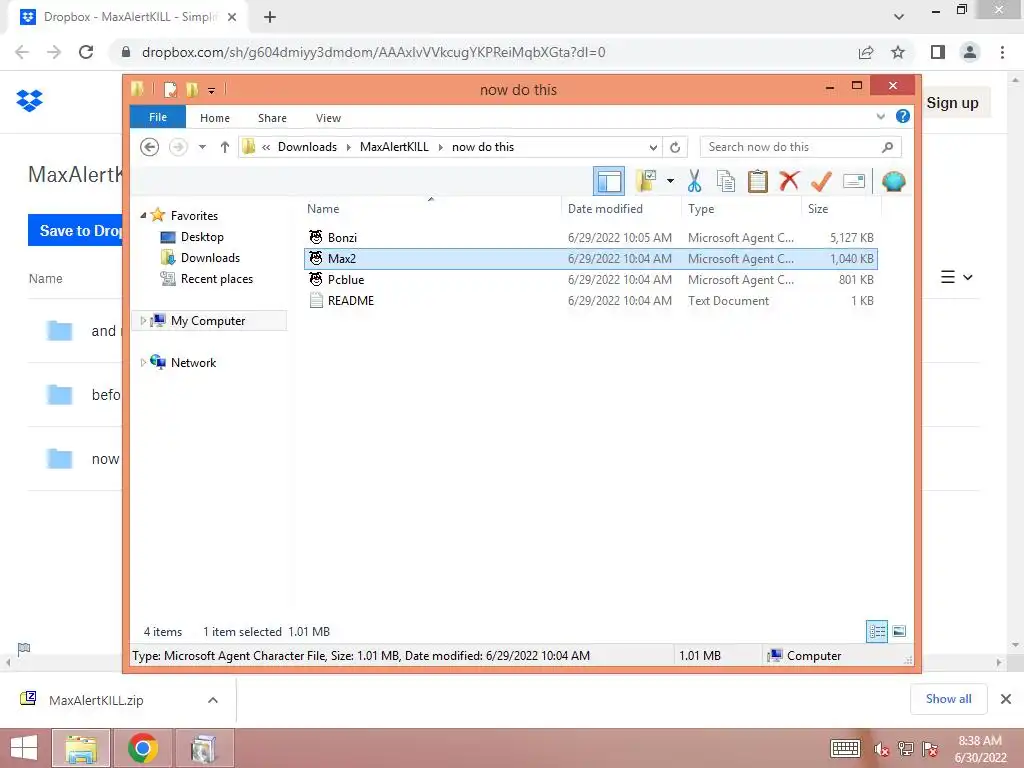Open Dropbox list view options dropdown
Viewport: 1024px width, 768px height.
(957, 278)
